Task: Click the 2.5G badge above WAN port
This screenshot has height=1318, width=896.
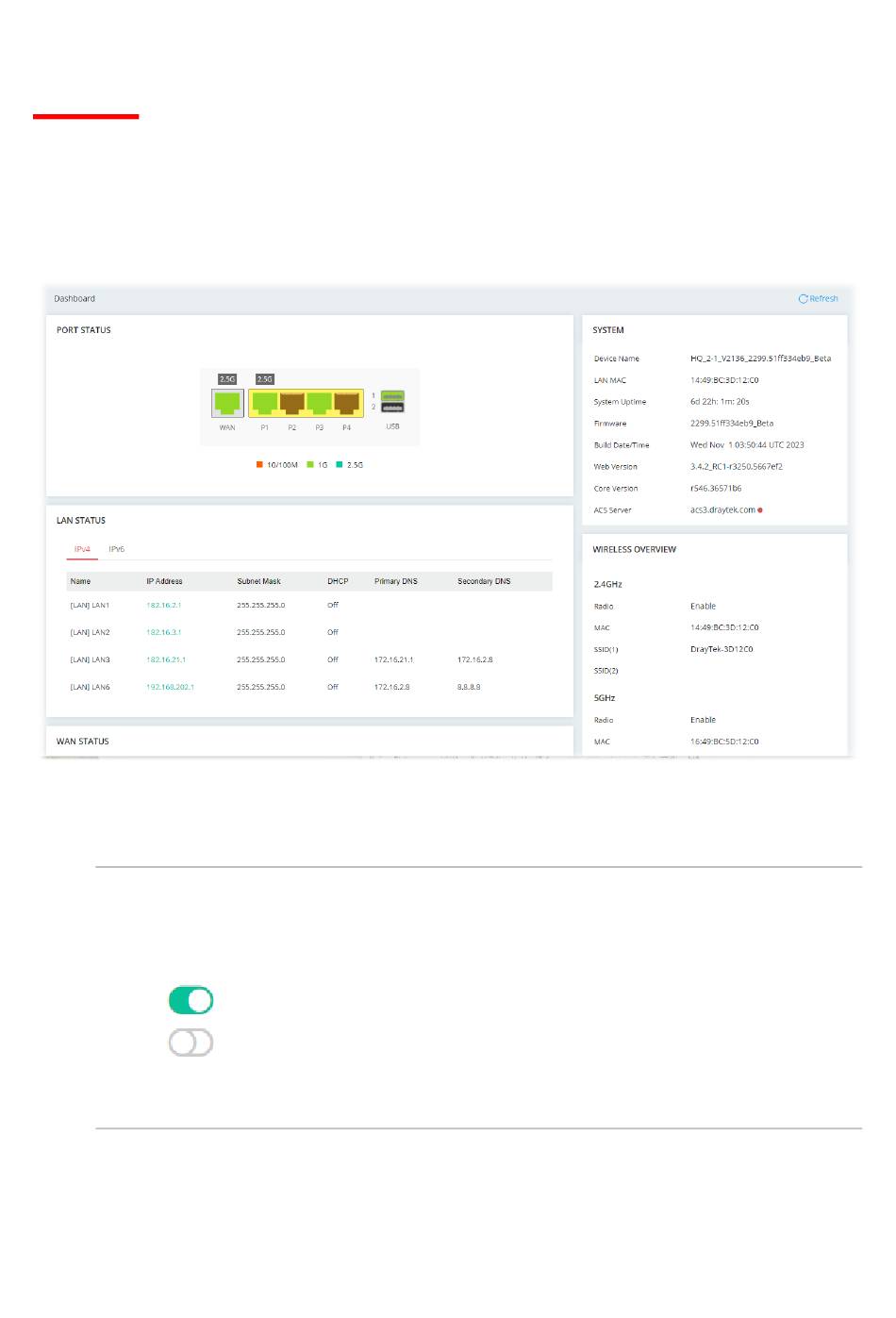Action: tap(227, 379)
